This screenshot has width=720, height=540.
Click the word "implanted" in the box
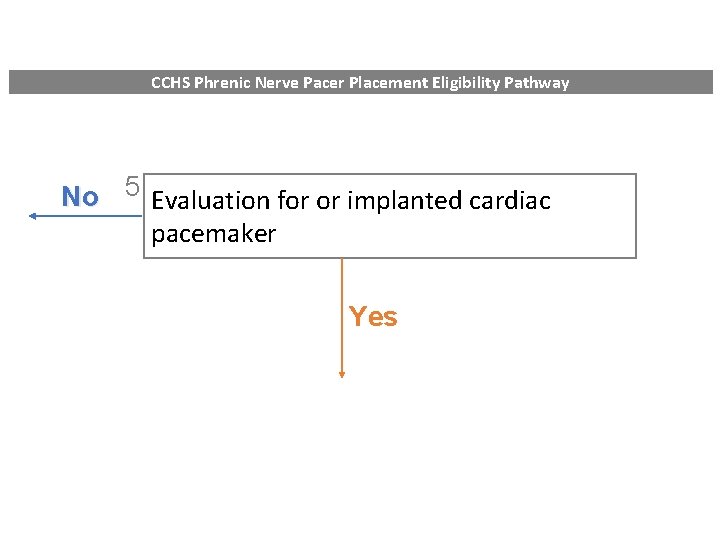click(x=404, y=201)
